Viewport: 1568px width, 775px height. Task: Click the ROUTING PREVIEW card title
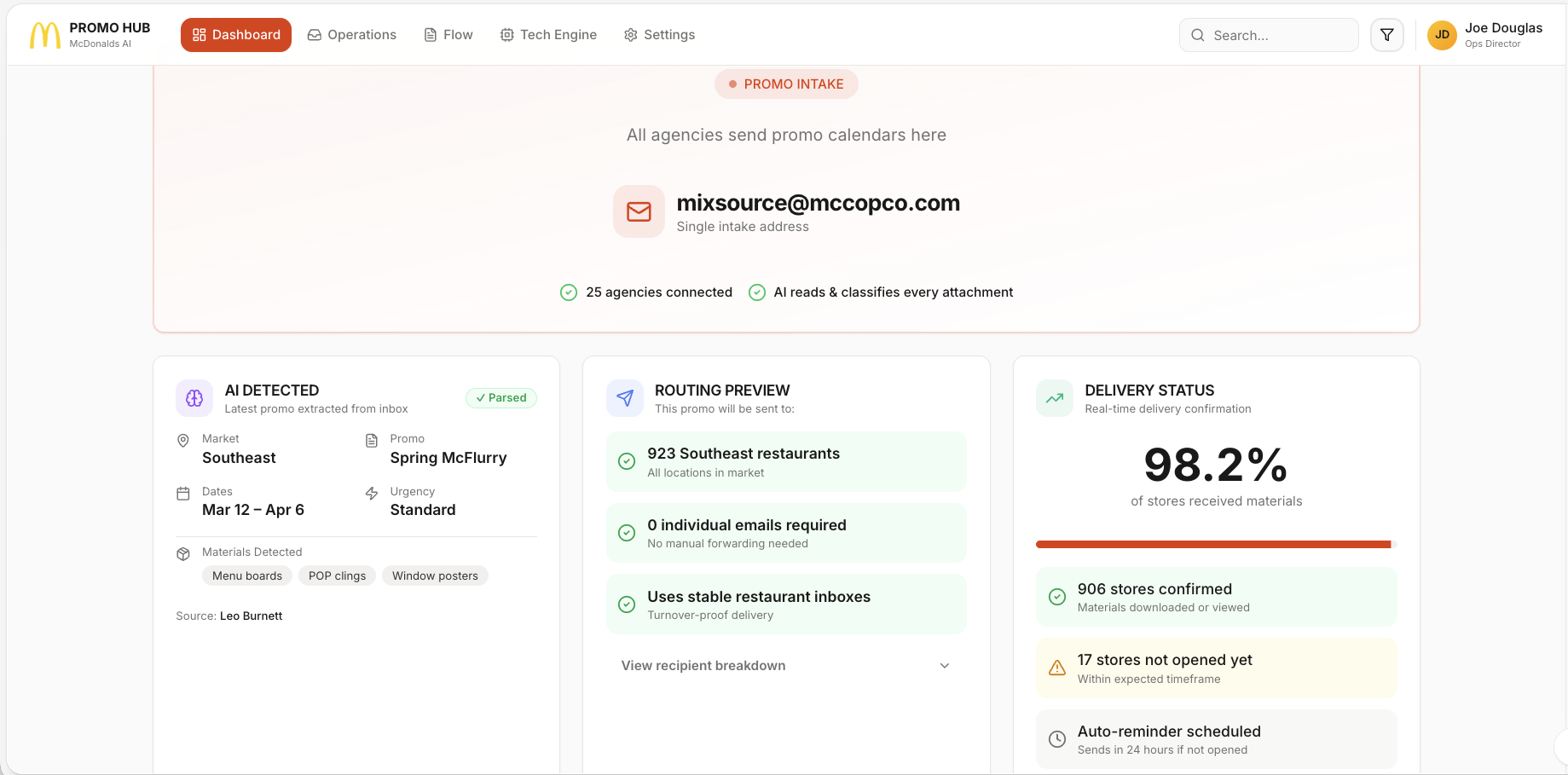tap(722, 390)
